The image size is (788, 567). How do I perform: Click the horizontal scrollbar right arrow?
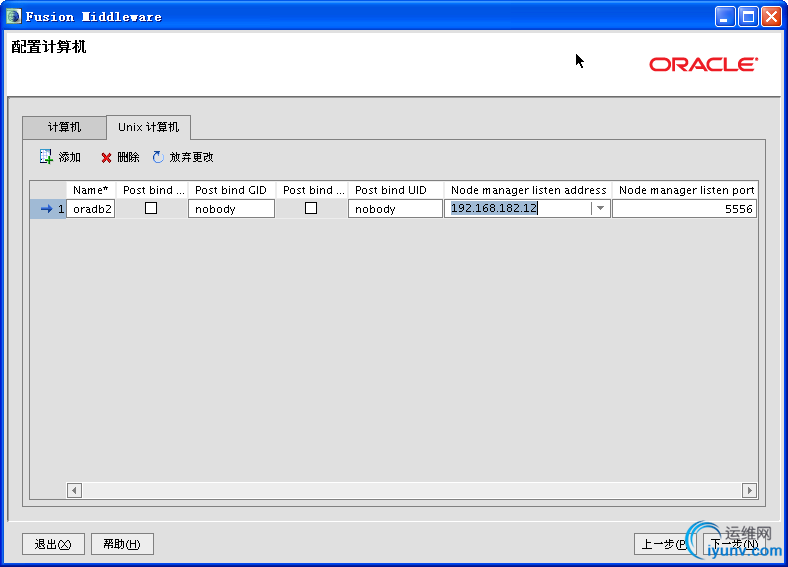point(749,490)
